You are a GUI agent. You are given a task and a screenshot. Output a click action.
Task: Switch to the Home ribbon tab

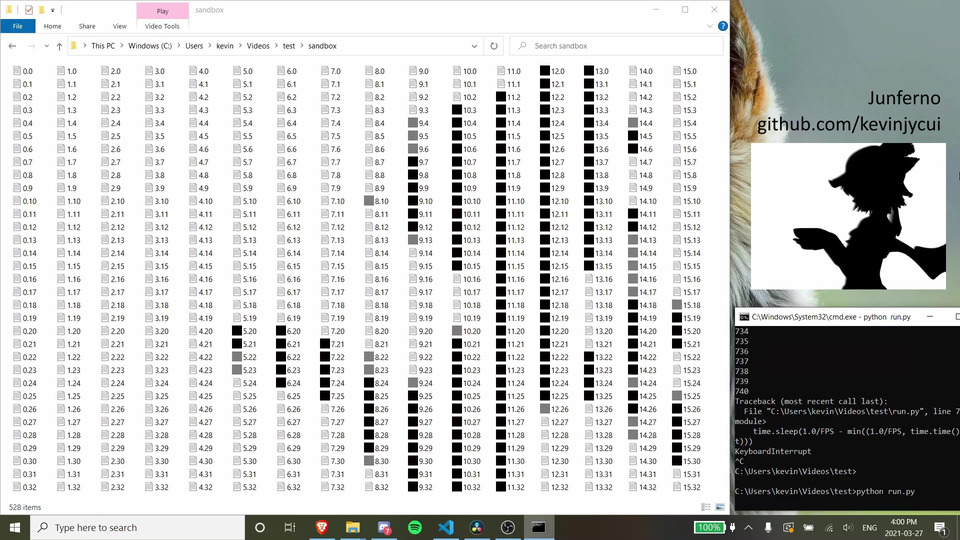tap(52, 26)
